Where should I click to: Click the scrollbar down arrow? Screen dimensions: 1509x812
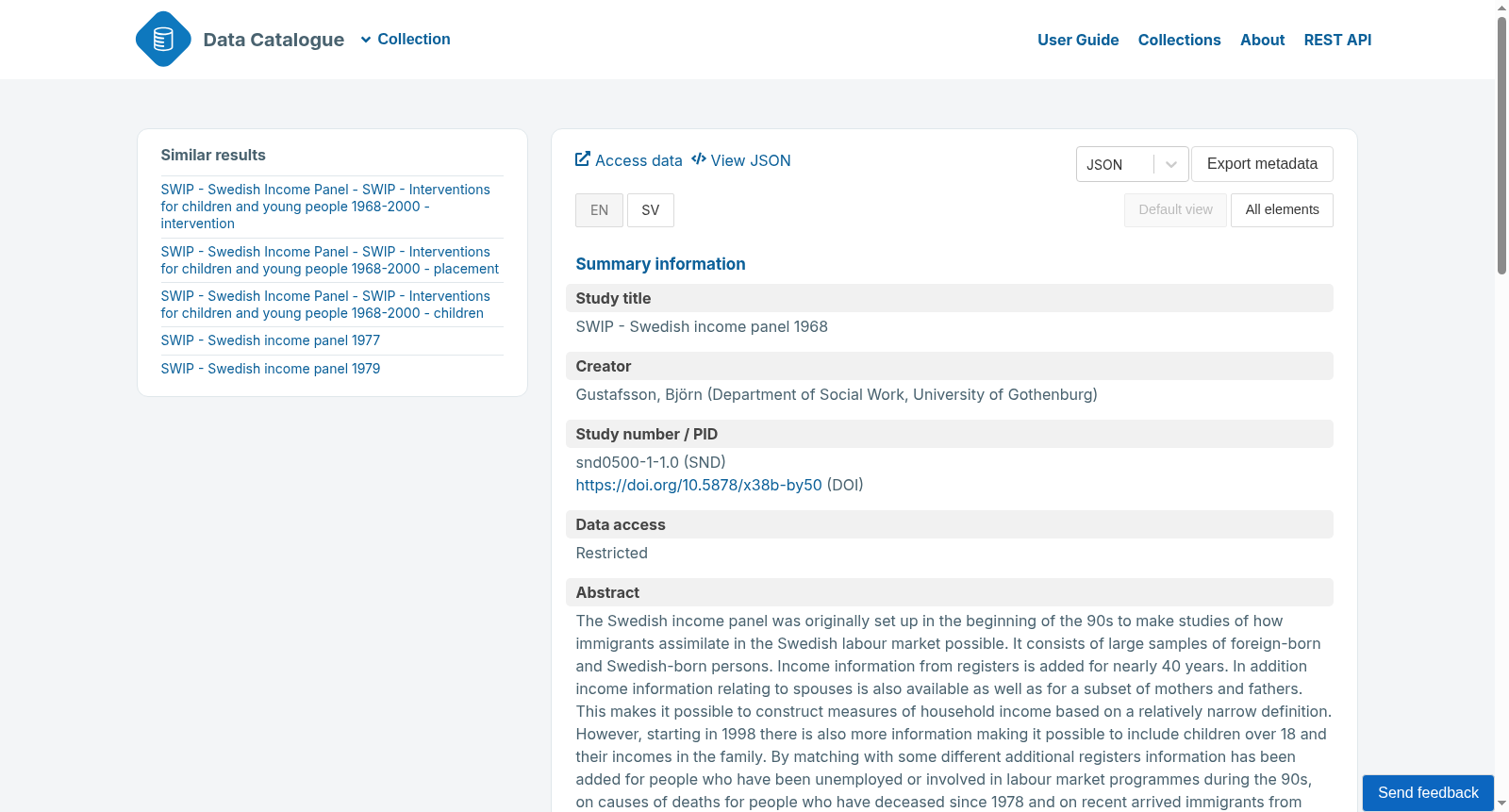[1501, 804]
